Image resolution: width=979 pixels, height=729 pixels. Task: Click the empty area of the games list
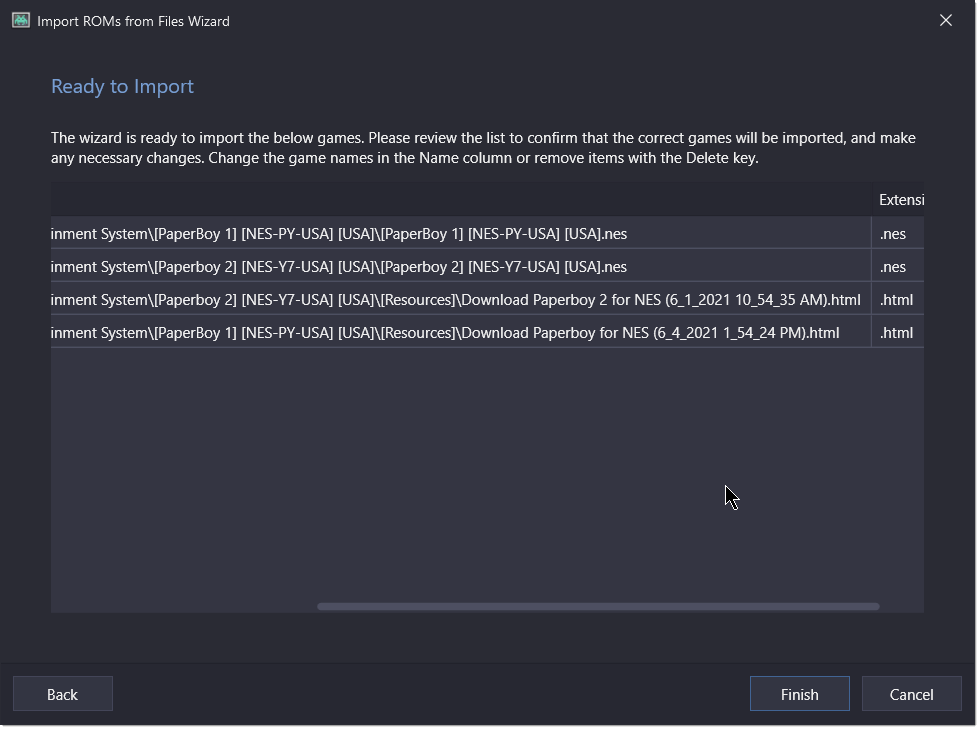pyautogui.click(x=487, y=474)
